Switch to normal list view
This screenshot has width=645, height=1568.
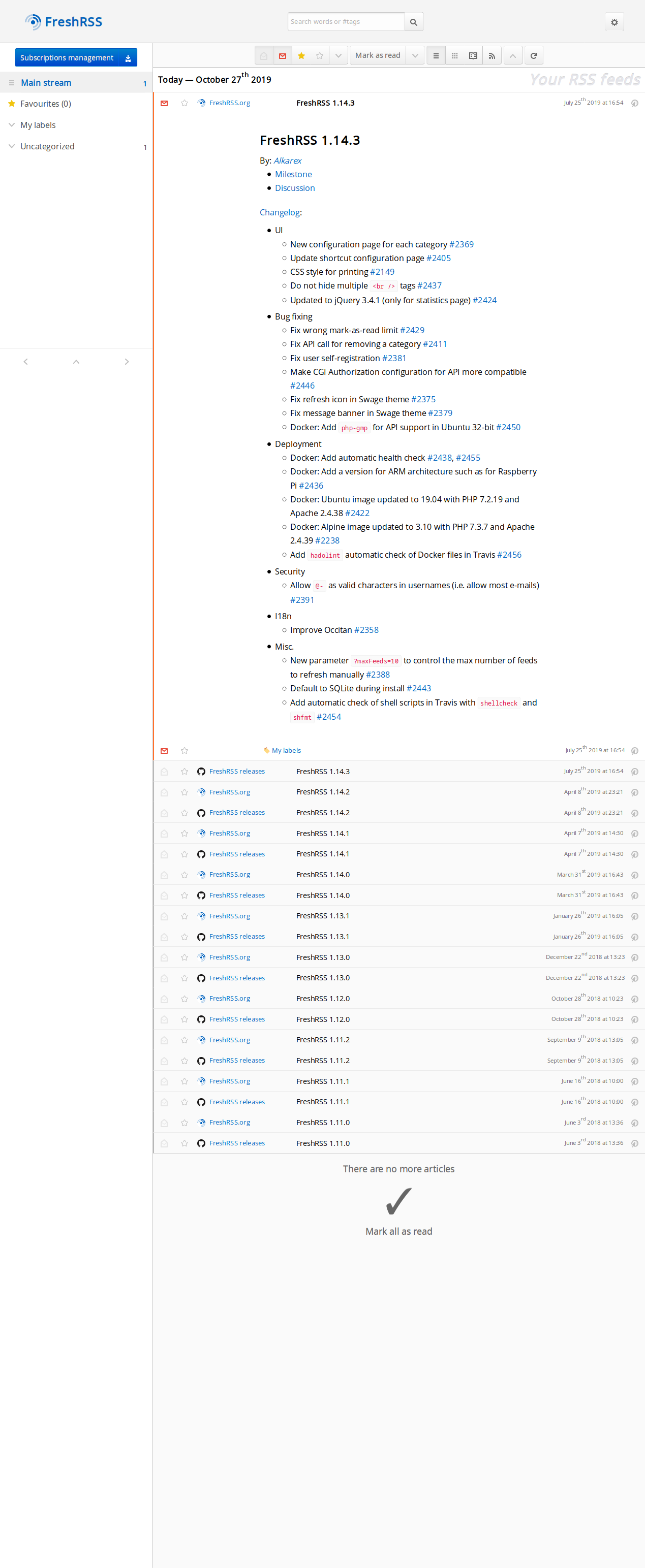point(436,56)
